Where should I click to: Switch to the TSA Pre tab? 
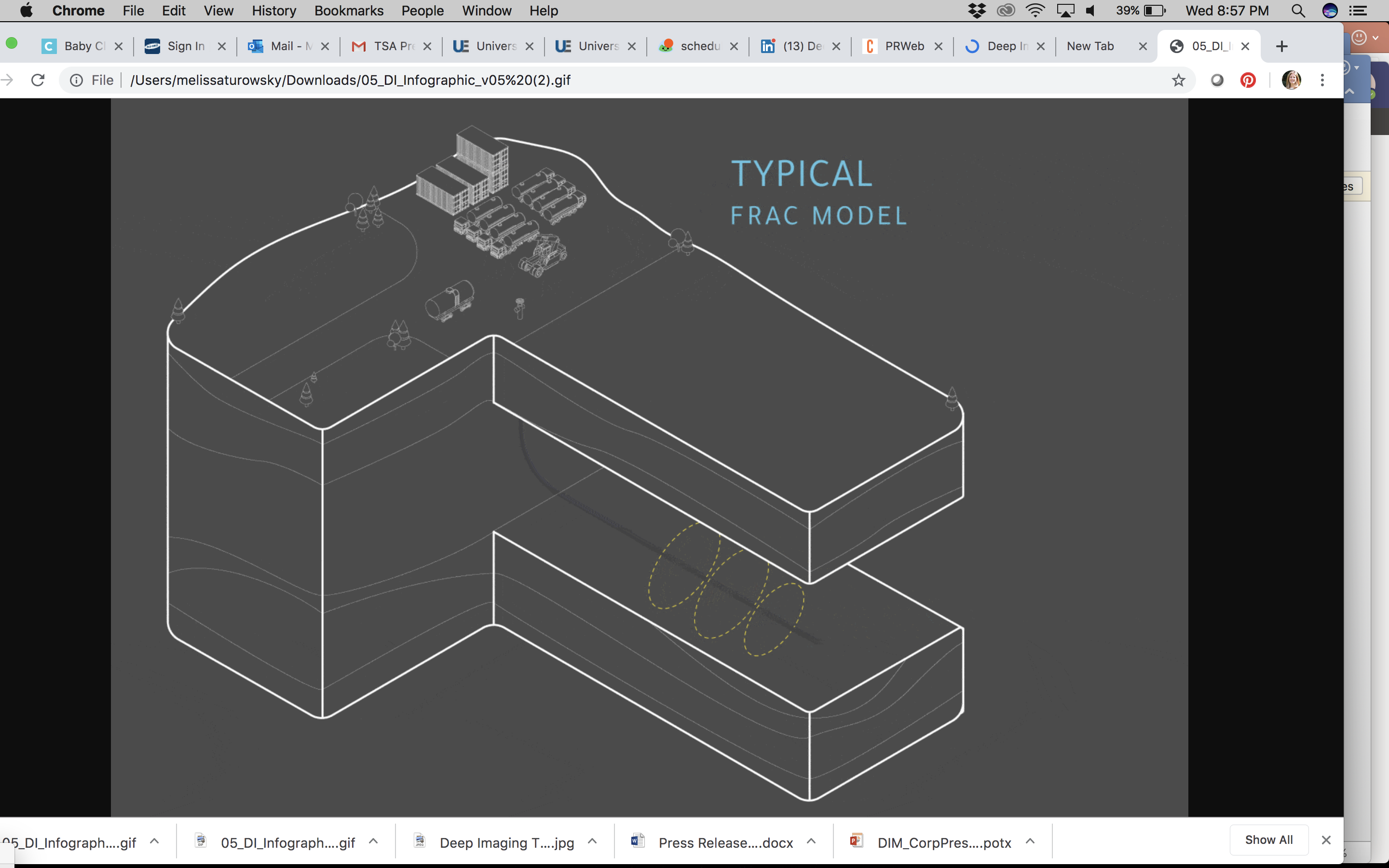pos(393,46)
